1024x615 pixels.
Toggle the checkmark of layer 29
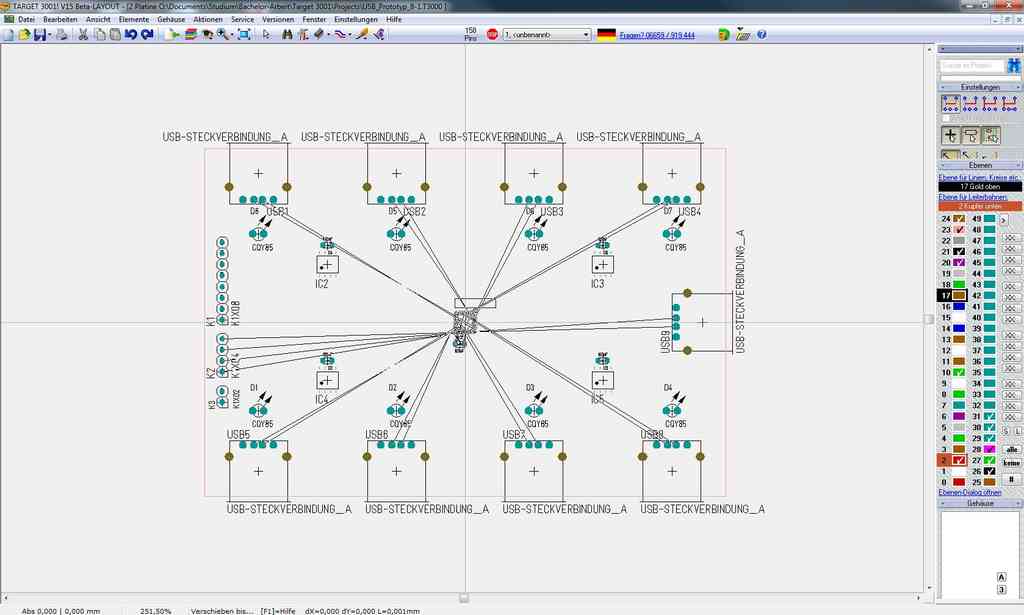[x=989, y=438]
